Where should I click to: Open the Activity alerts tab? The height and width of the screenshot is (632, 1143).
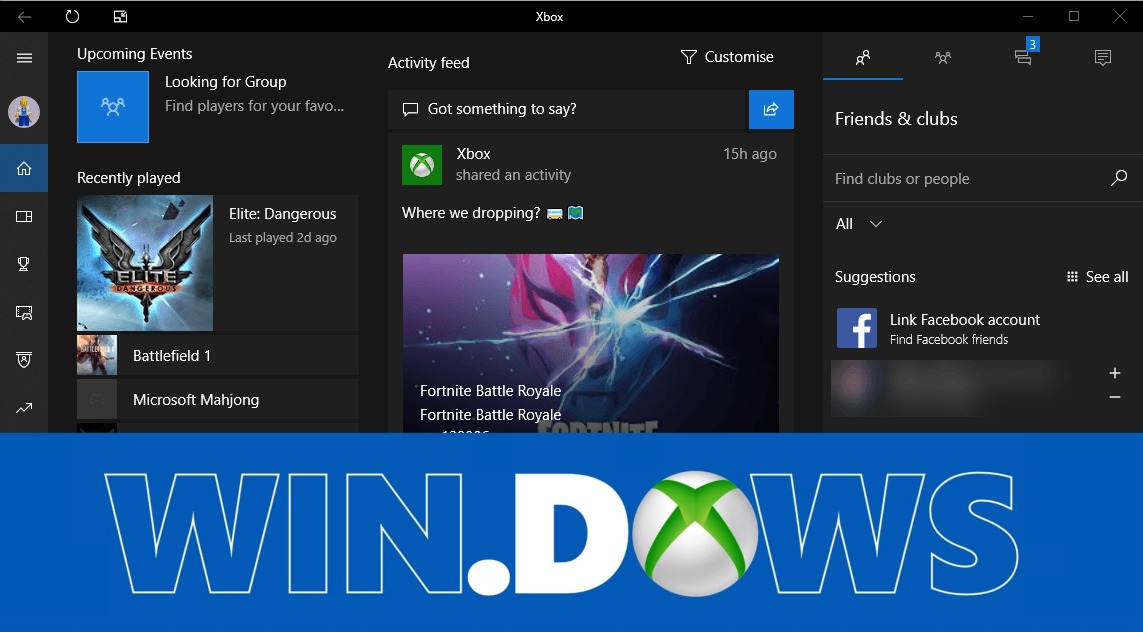click(x=1103, y=58)
